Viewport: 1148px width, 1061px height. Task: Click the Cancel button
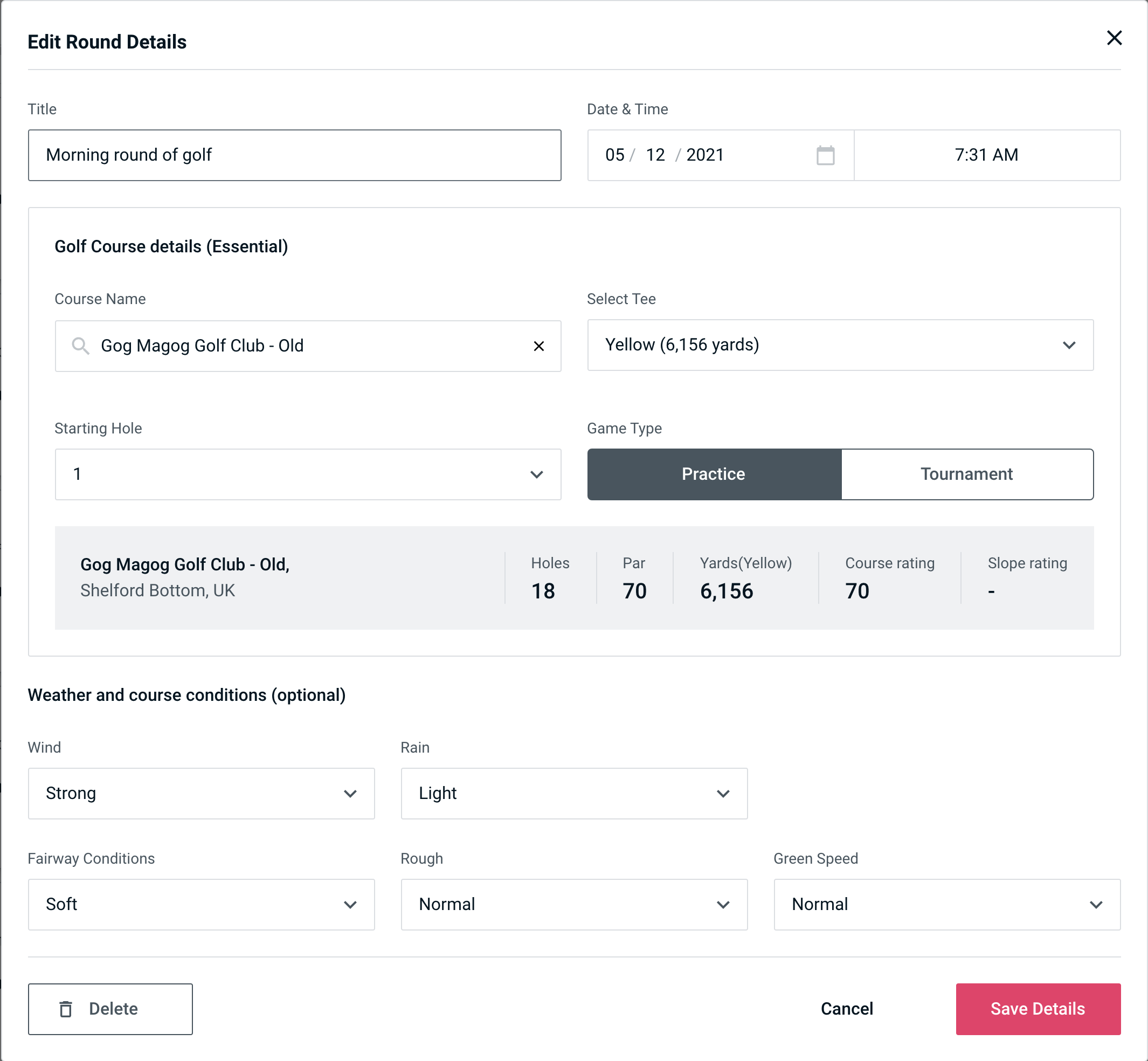pos(845,1008)
